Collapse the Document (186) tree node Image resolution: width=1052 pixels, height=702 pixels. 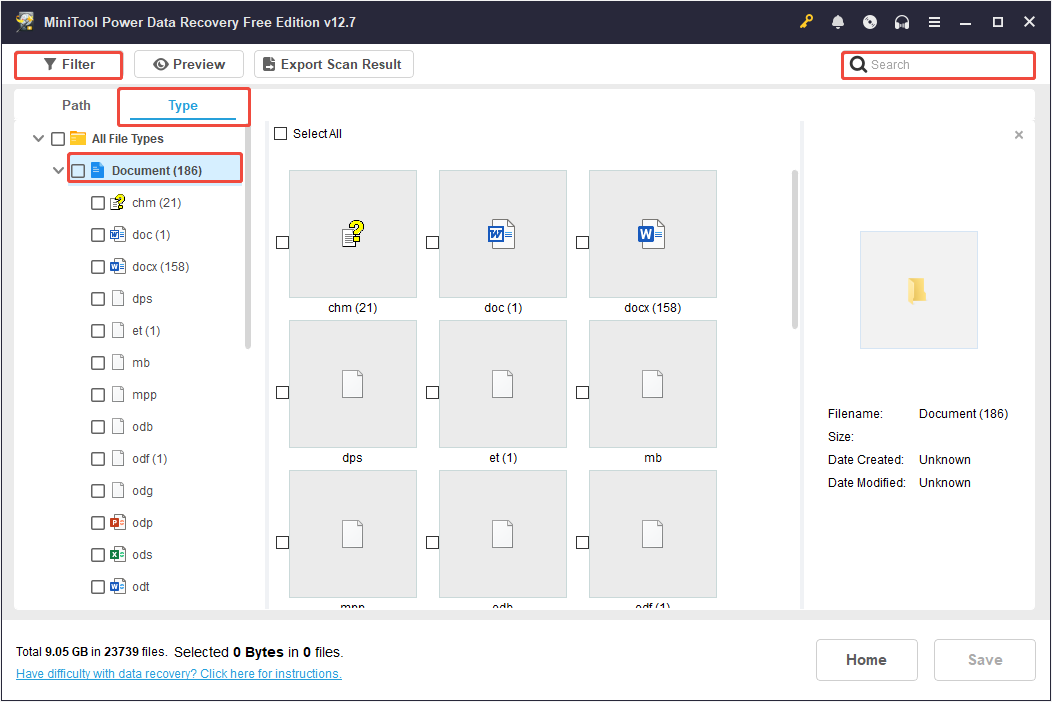tap(58, 169)
